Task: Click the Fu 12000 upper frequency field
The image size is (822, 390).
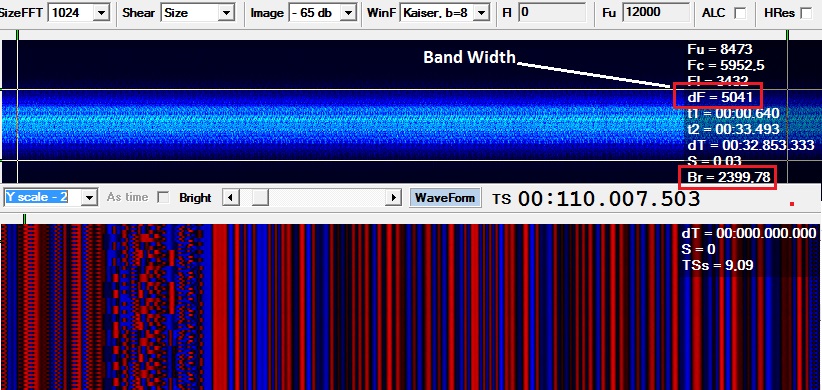Action: [656, 13]
